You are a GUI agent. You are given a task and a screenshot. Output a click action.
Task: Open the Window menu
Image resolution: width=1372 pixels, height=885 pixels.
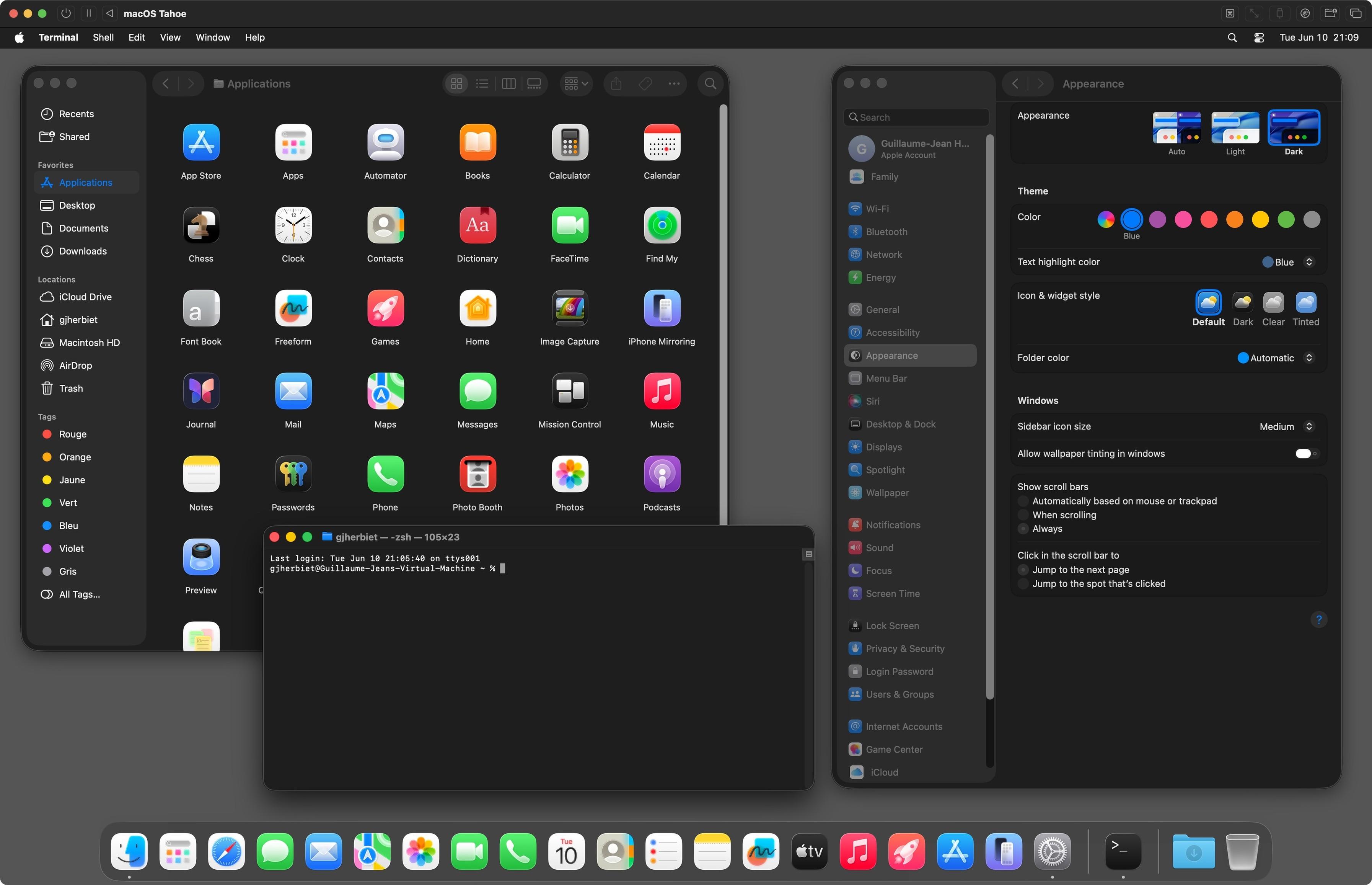212,38
